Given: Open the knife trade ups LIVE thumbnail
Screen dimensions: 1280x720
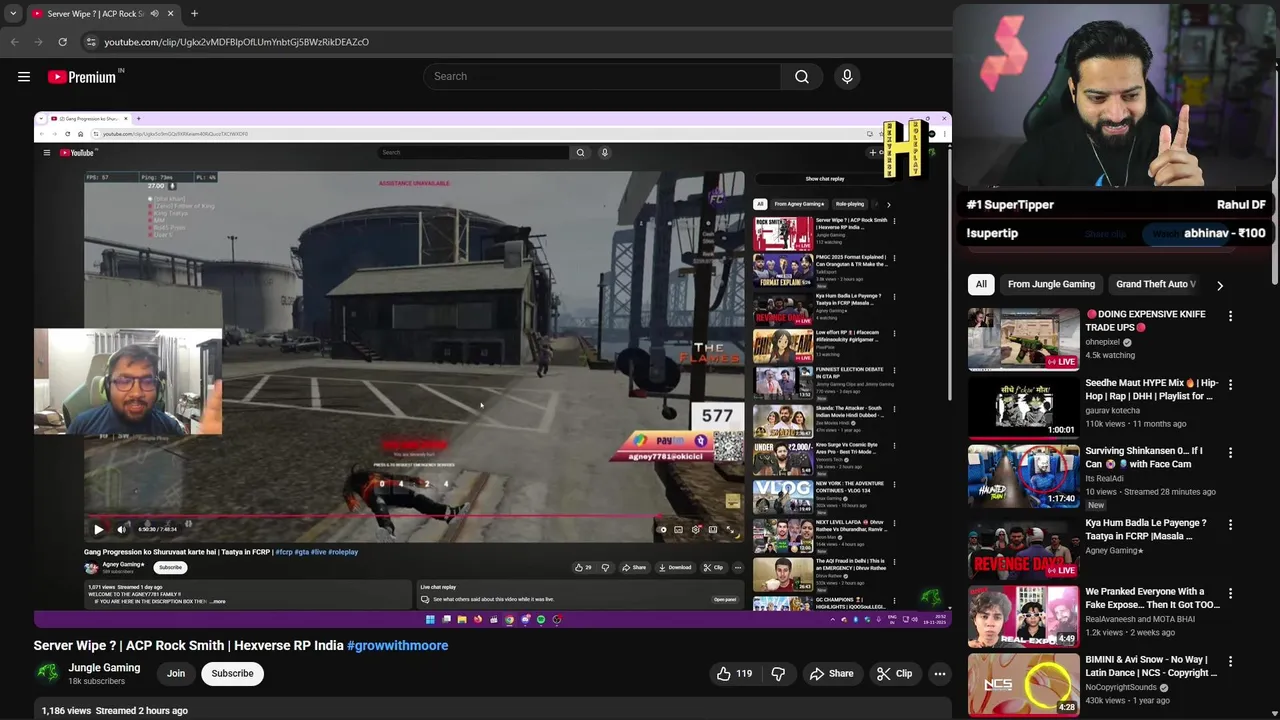Looking at the screenshot, I should [x=1023, y=339].
